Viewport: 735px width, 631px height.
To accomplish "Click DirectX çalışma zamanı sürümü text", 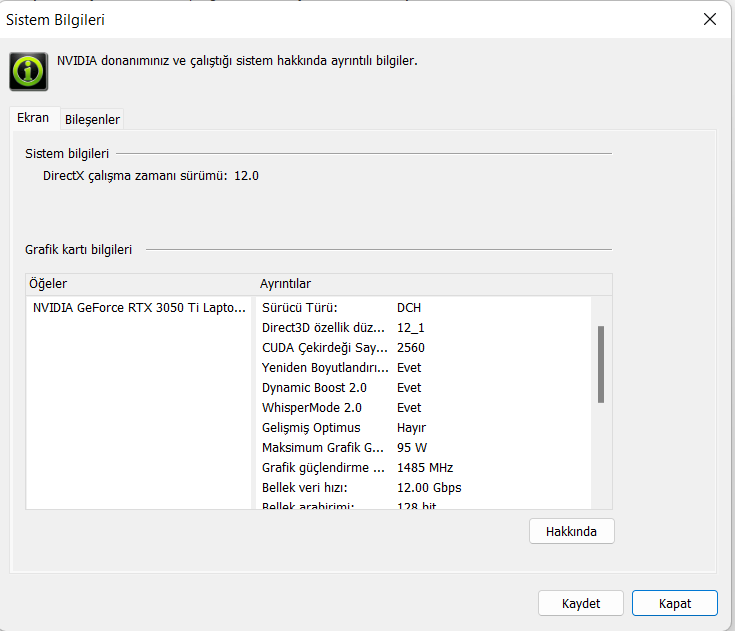I will tap(135, 176).
